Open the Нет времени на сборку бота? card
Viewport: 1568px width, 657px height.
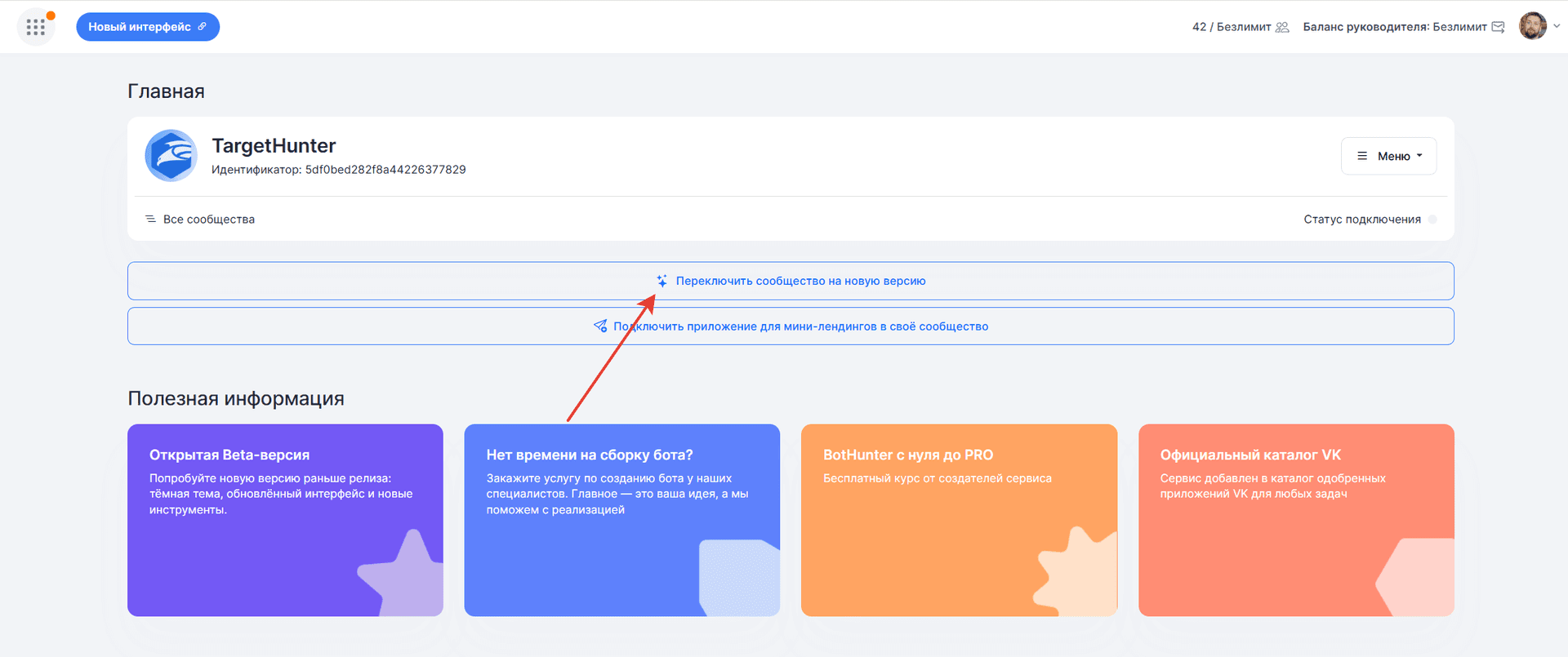tap(621, 520)
